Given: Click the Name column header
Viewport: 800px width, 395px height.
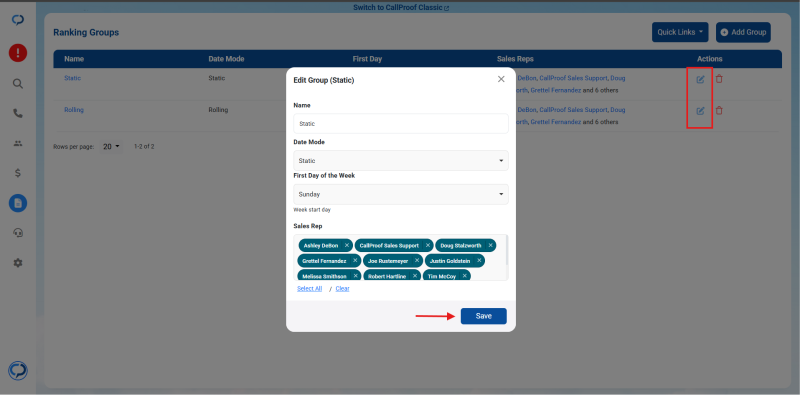Looking at the screenshot, I should (x=74, y=59).
